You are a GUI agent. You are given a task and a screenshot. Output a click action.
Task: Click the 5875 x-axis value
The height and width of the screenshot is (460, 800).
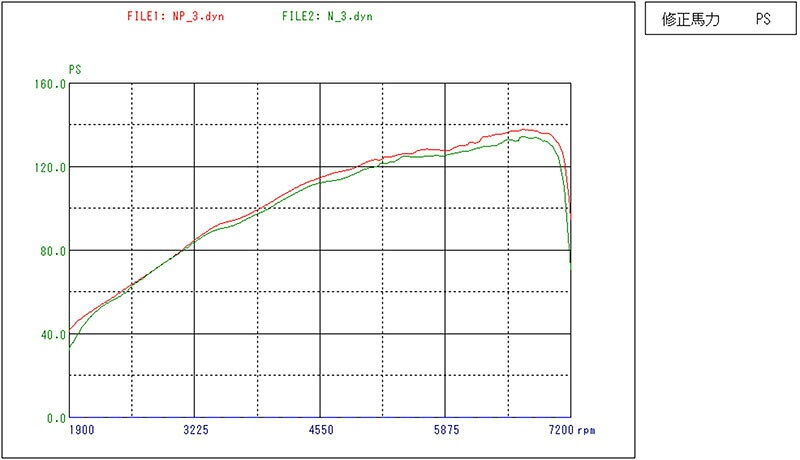446,431
